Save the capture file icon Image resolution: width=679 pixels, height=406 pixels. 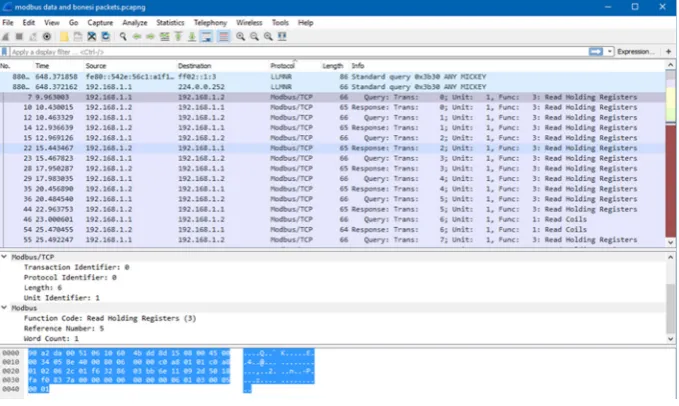coord(78,37)
